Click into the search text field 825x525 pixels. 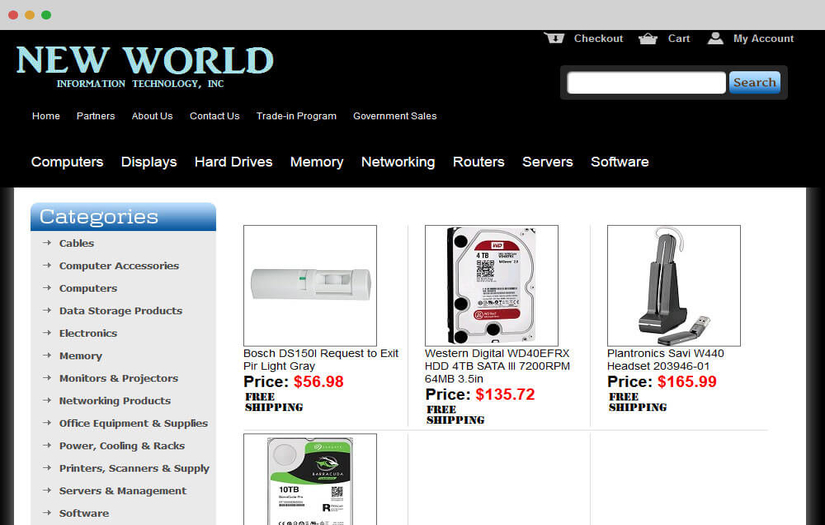click(x=646, y=83)
